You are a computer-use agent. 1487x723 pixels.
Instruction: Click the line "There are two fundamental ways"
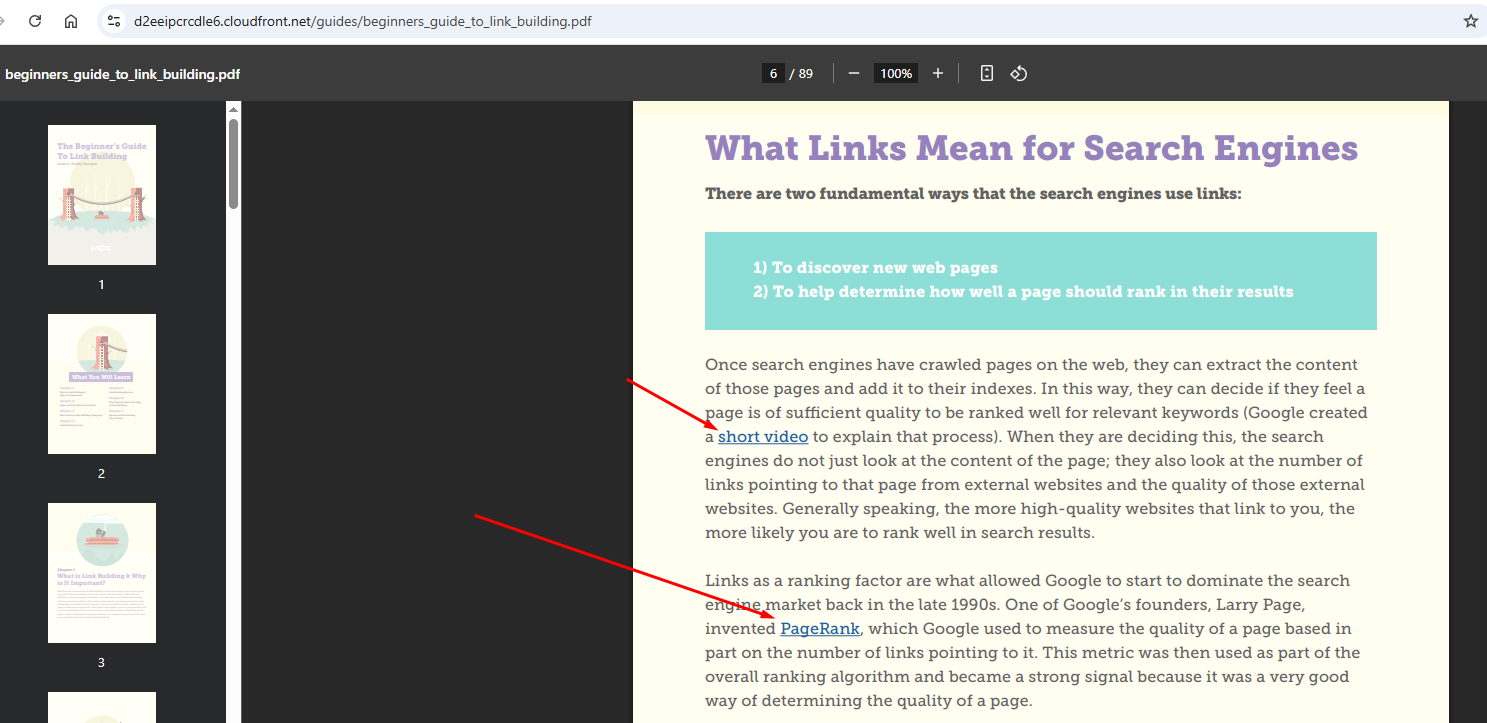[x=973, y=193]
